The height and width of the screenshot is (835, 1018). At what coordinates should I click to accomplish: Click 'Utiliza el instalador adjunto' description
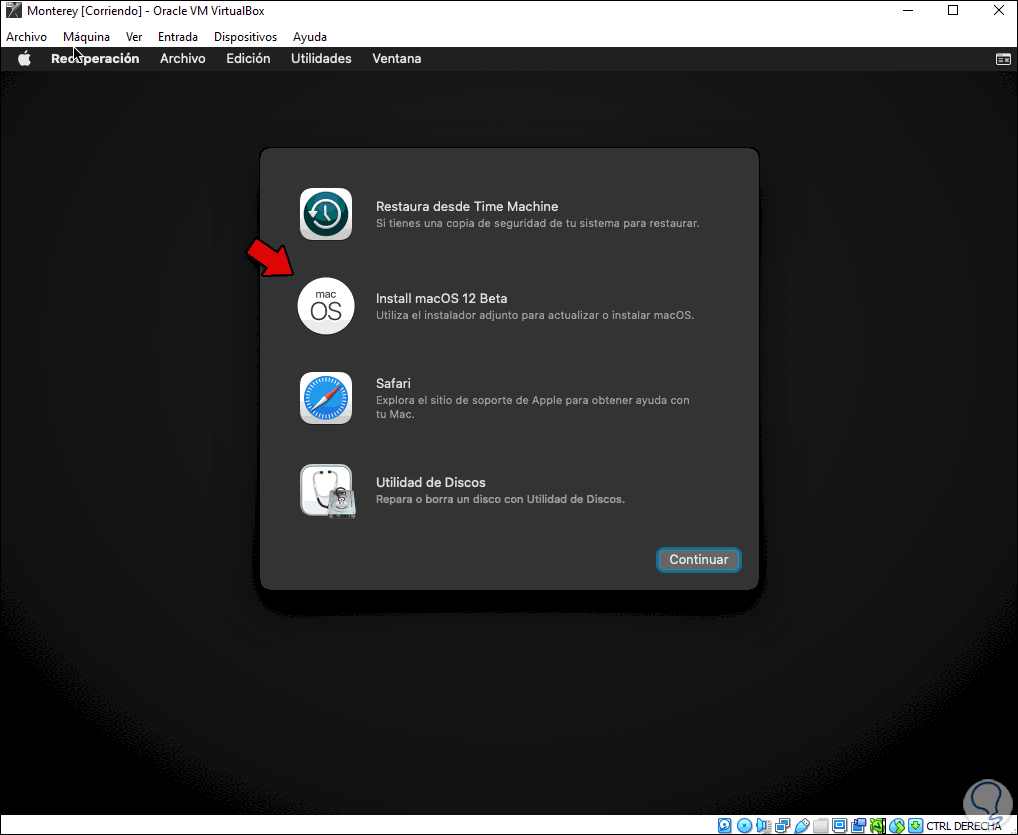click(535, 316)
